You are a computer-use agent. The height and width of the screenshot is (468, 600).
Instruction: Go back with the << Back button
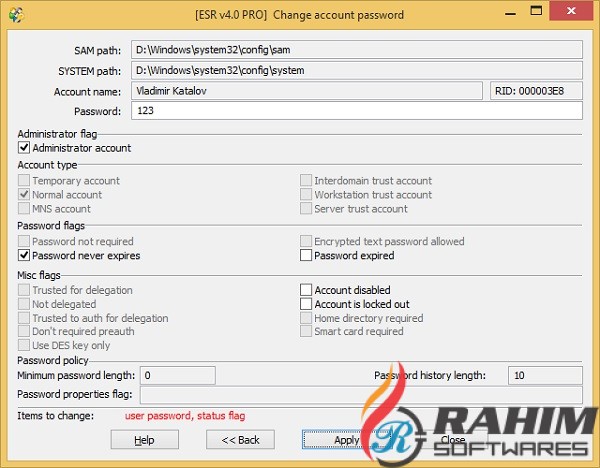click(x=240, y=440)
